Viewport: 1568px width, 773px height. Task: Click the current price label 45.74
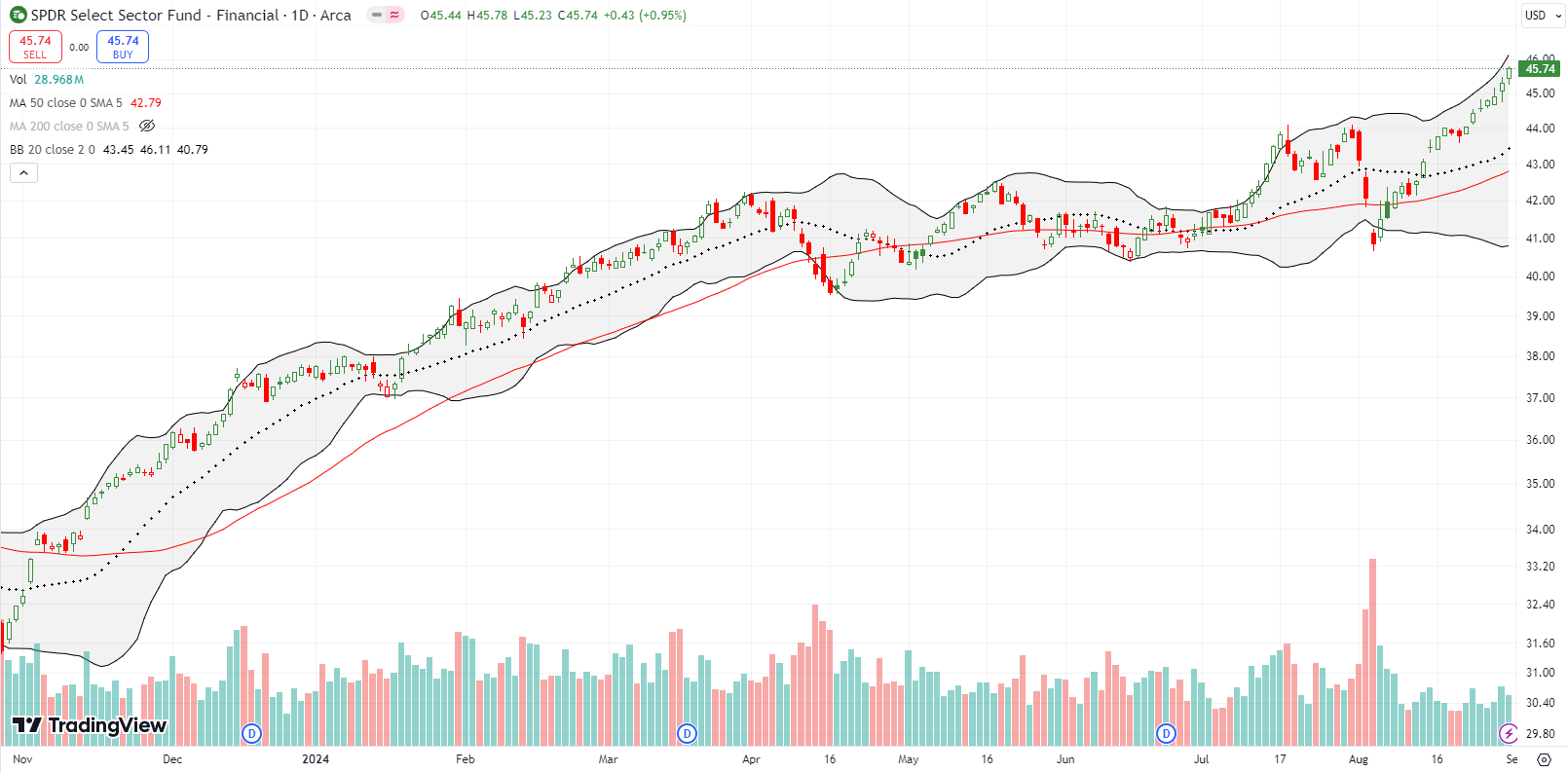tap(1540, 68)
